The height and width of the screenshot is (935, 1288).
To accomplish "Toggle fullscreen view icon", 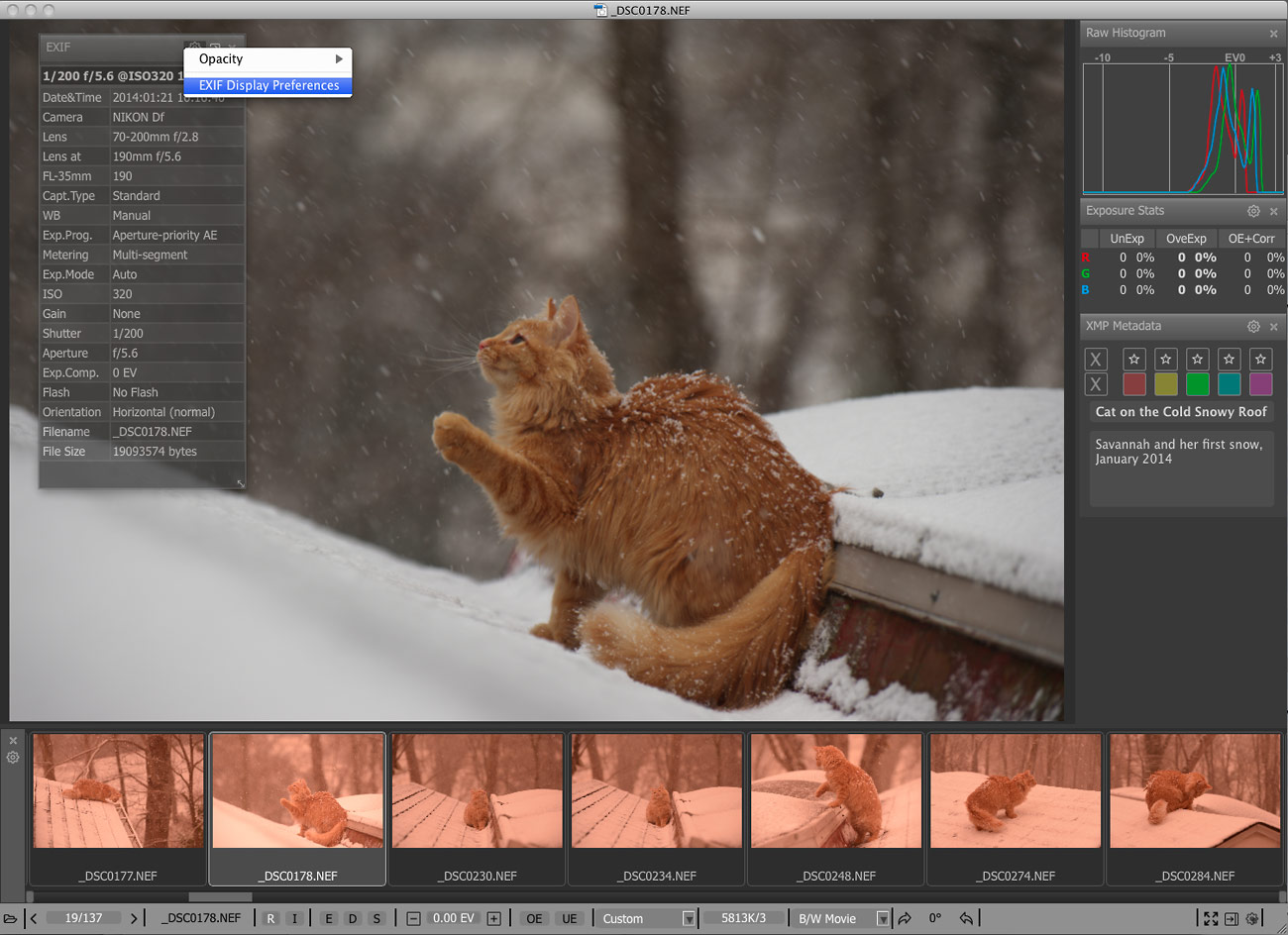I will (1211, 918).
